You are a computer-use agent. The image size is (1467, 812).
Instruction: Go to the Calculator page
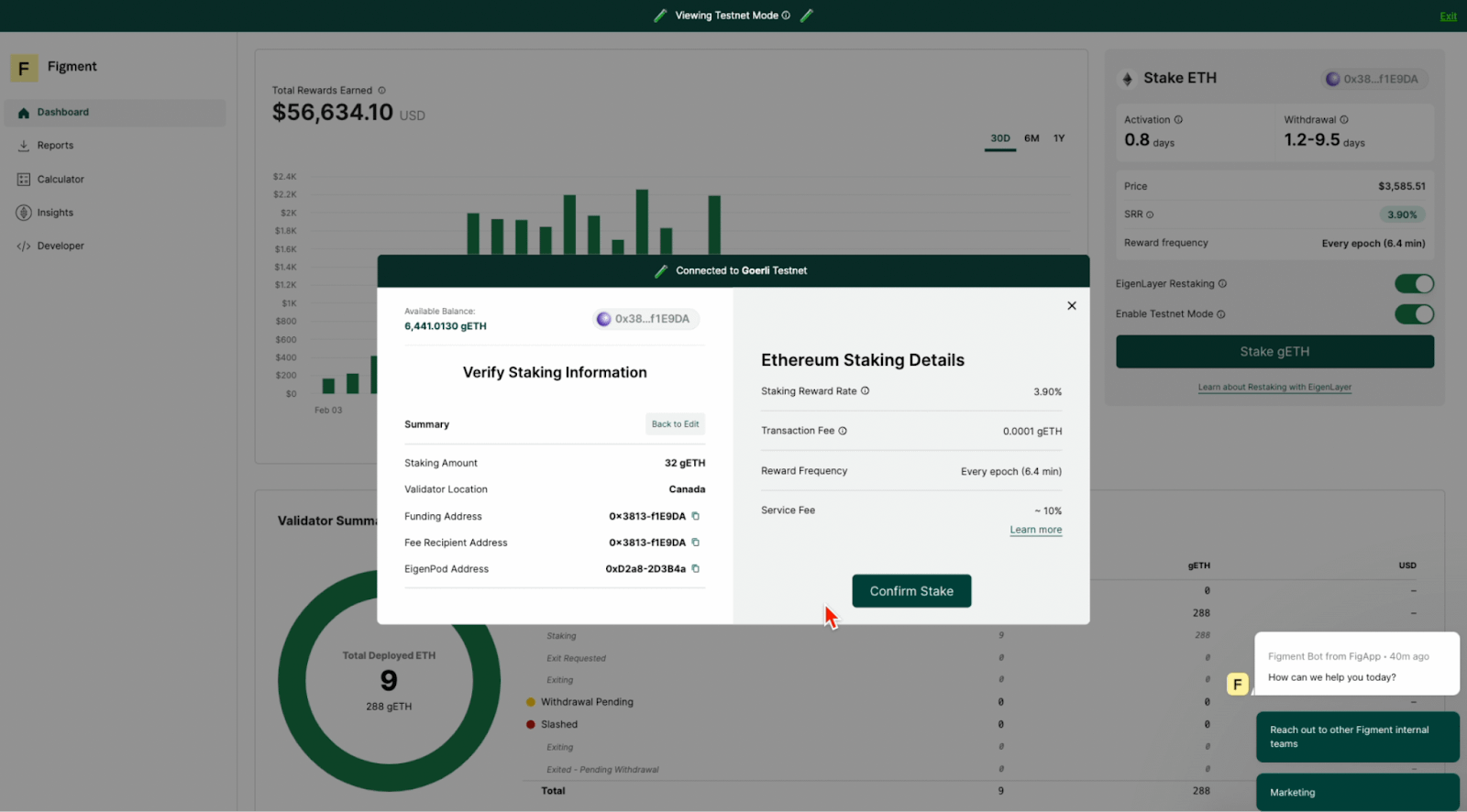(61, 180)
